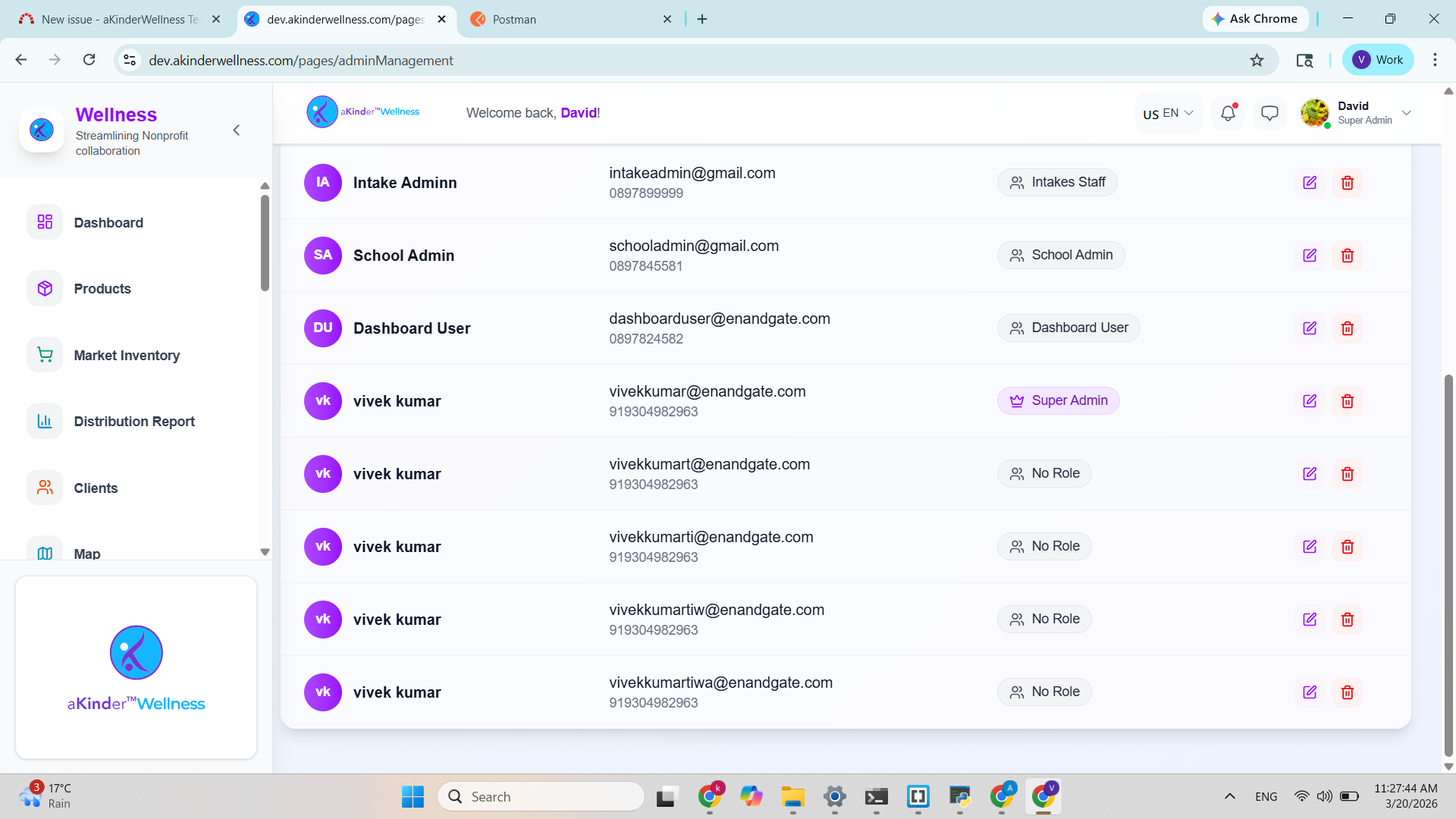Delete the School Admin user
The width and height of the screenshot is (1456, 819).
pos(1348,256)
